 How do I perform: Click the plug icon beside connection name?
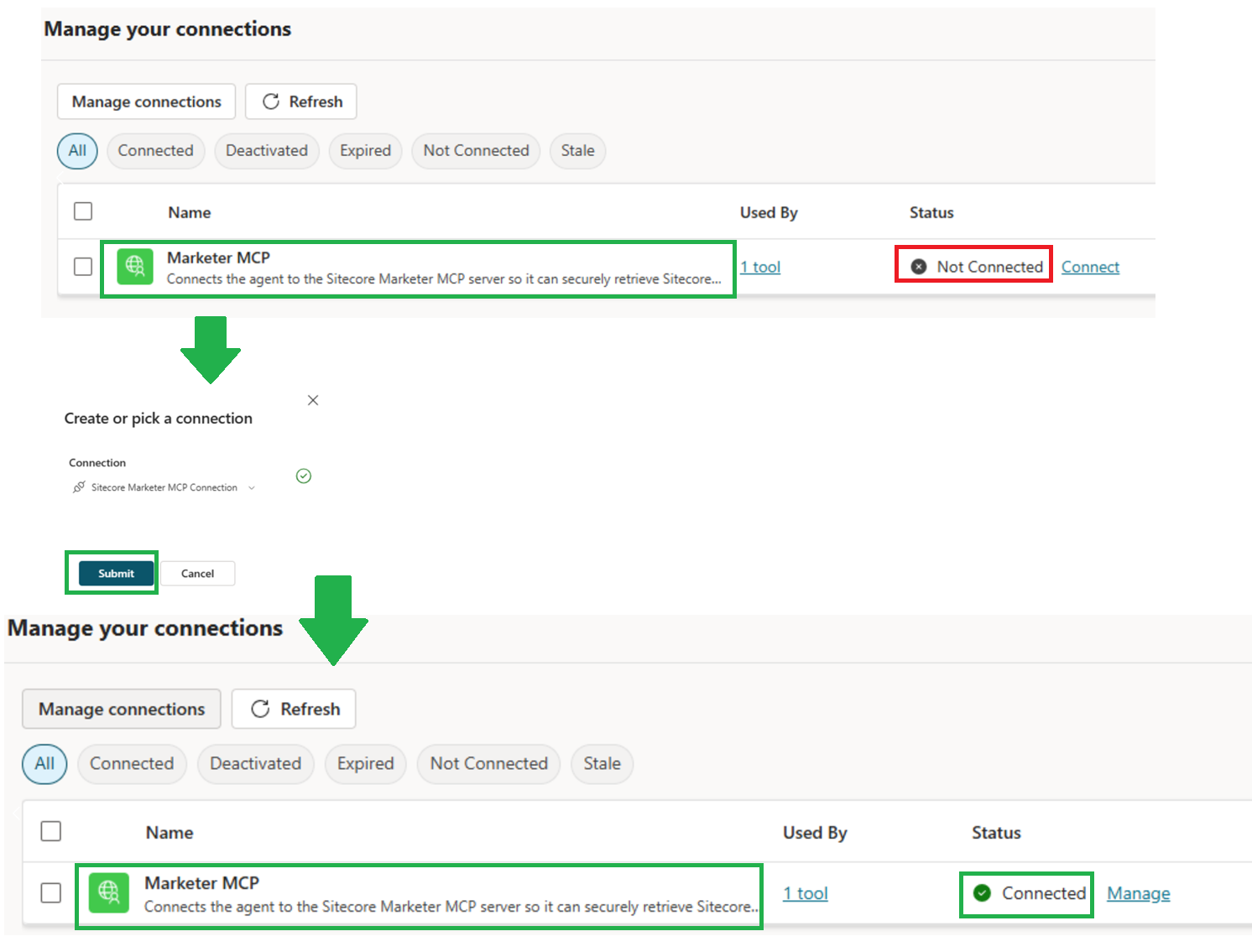pos(79,486)
